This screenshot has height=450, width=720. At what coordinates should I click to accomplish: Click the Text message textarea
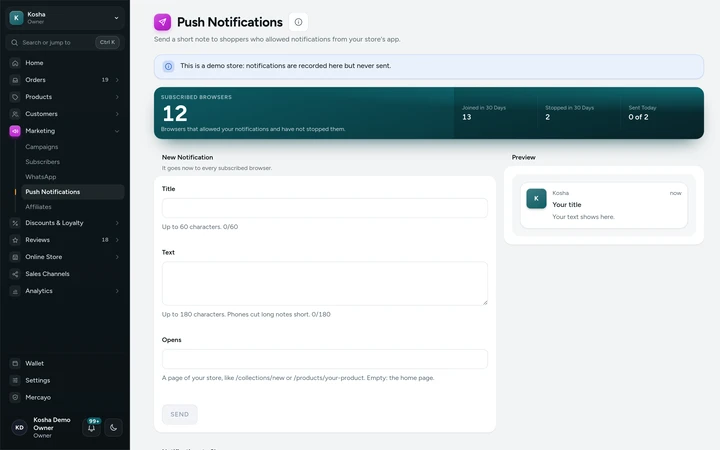[325, 283]
